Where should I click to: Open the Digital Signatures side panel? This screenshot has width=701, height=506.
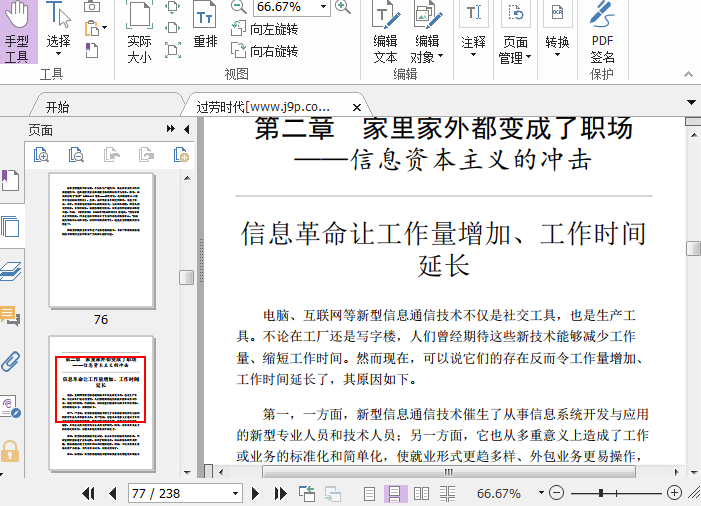point(10,406)
